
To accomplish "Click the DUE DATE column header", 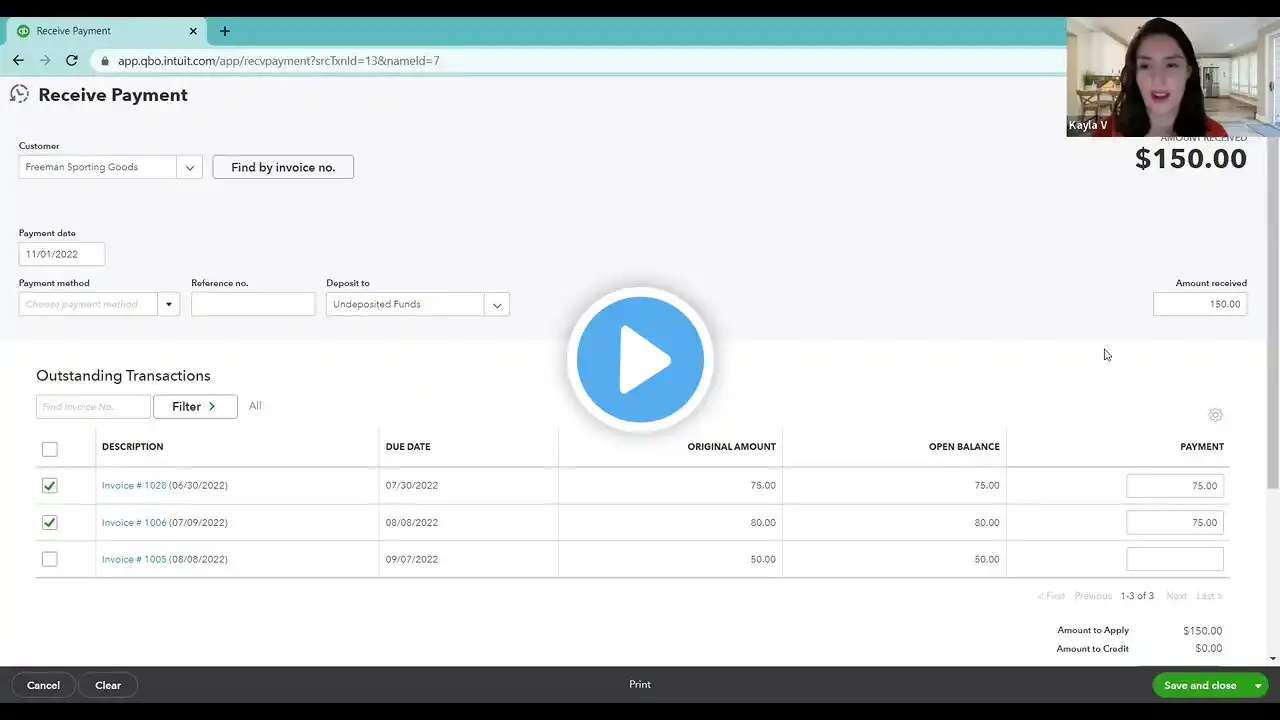I will tap(408, 447).
